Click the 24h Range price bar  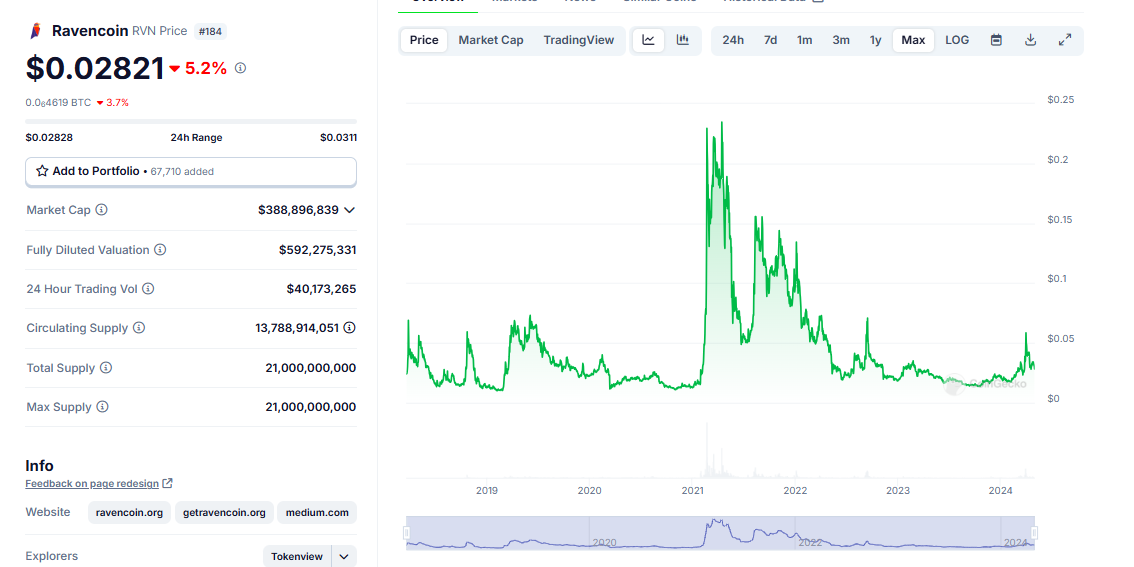191,122
